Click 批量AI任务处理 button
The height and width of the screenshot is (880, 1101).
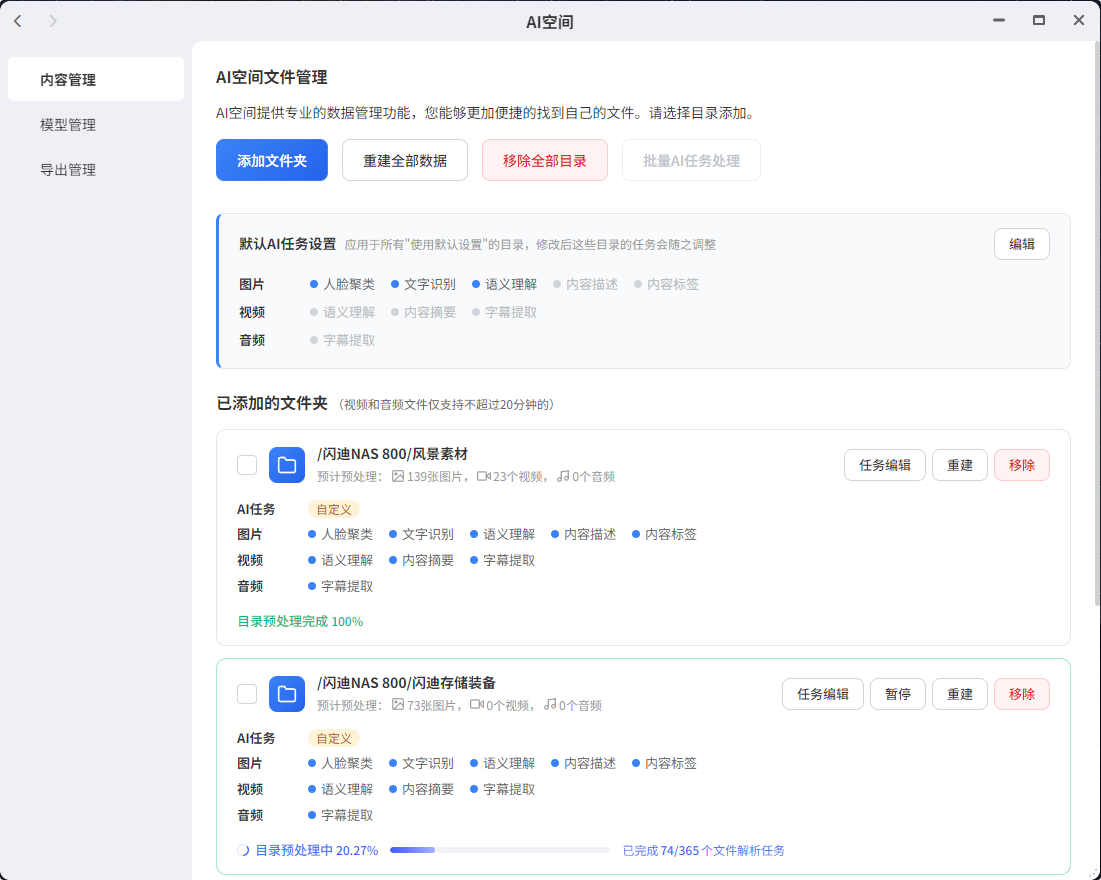692,160
